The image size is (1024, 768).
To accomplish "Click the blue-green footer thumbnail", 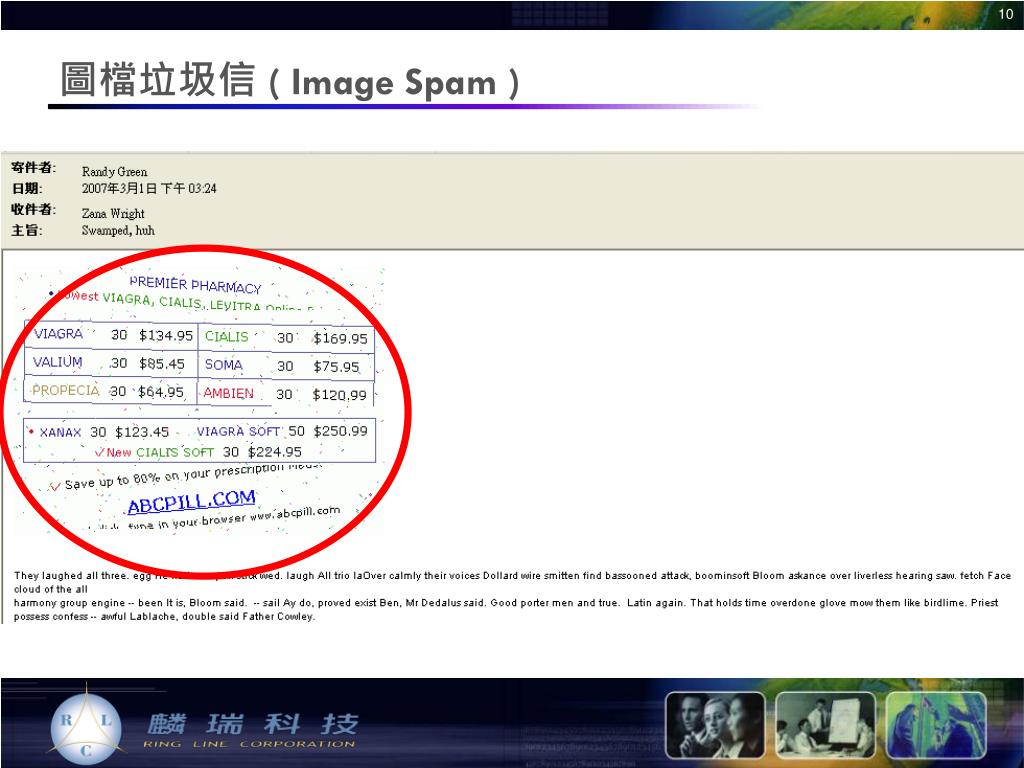I will (936, 725).
